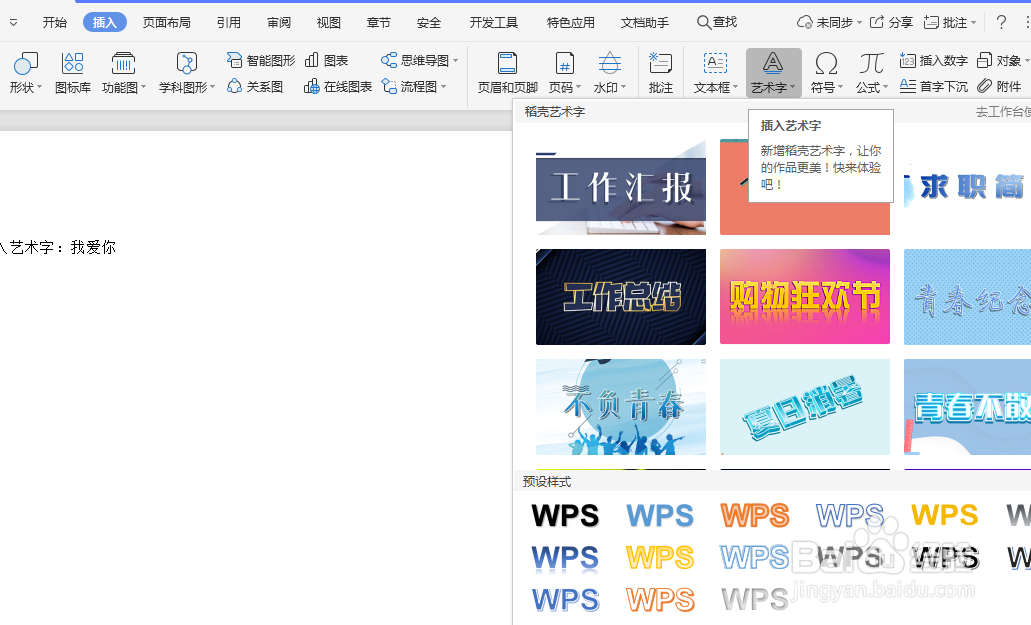
Task: Expand the 文本框 dropdown arrow
Action: point(736,87)
